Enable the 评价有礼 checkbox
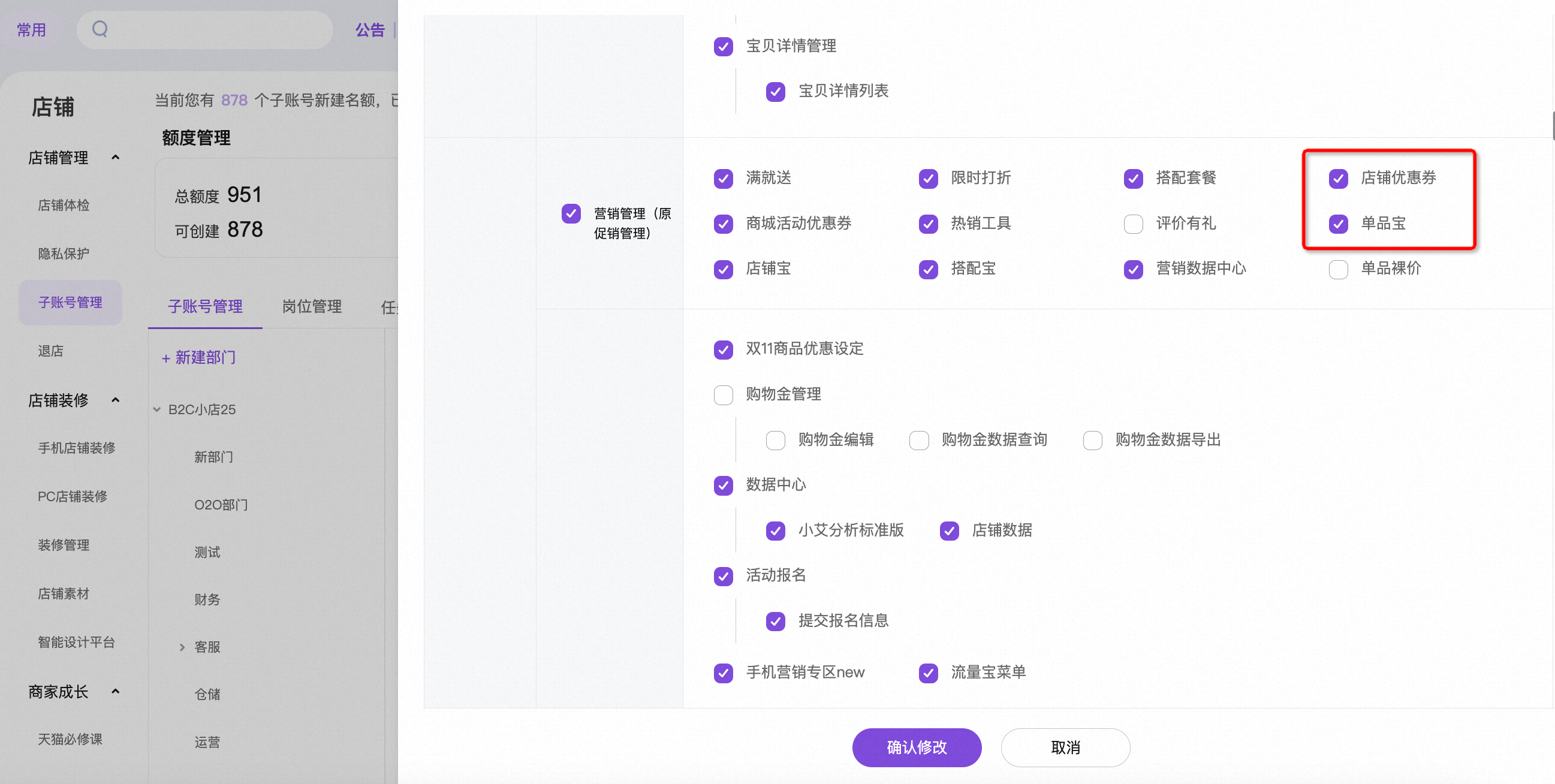The image size is (1555, 784). (x=1134, y=224)
